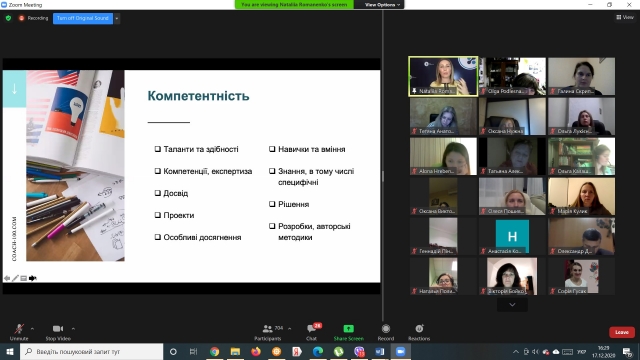Click the Zoom icon on taskbar
Image resolution: width=640 pixels, height=360 pixels.
tap(400, 351)
